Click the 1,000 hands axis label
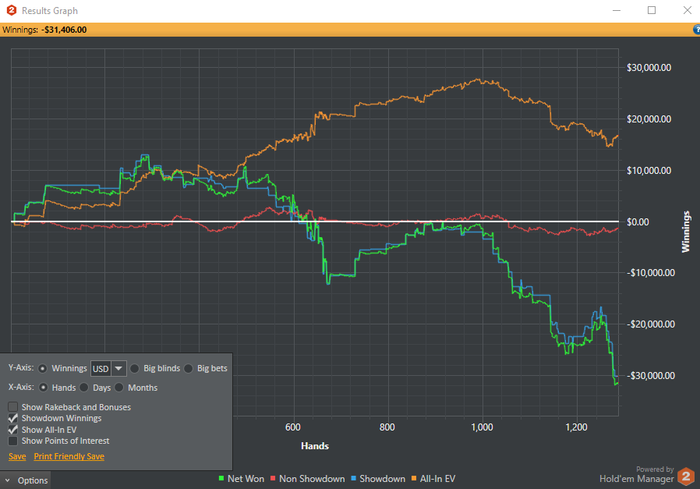The width and height of the screenshot is (700, 489). (x=482, y=427)
